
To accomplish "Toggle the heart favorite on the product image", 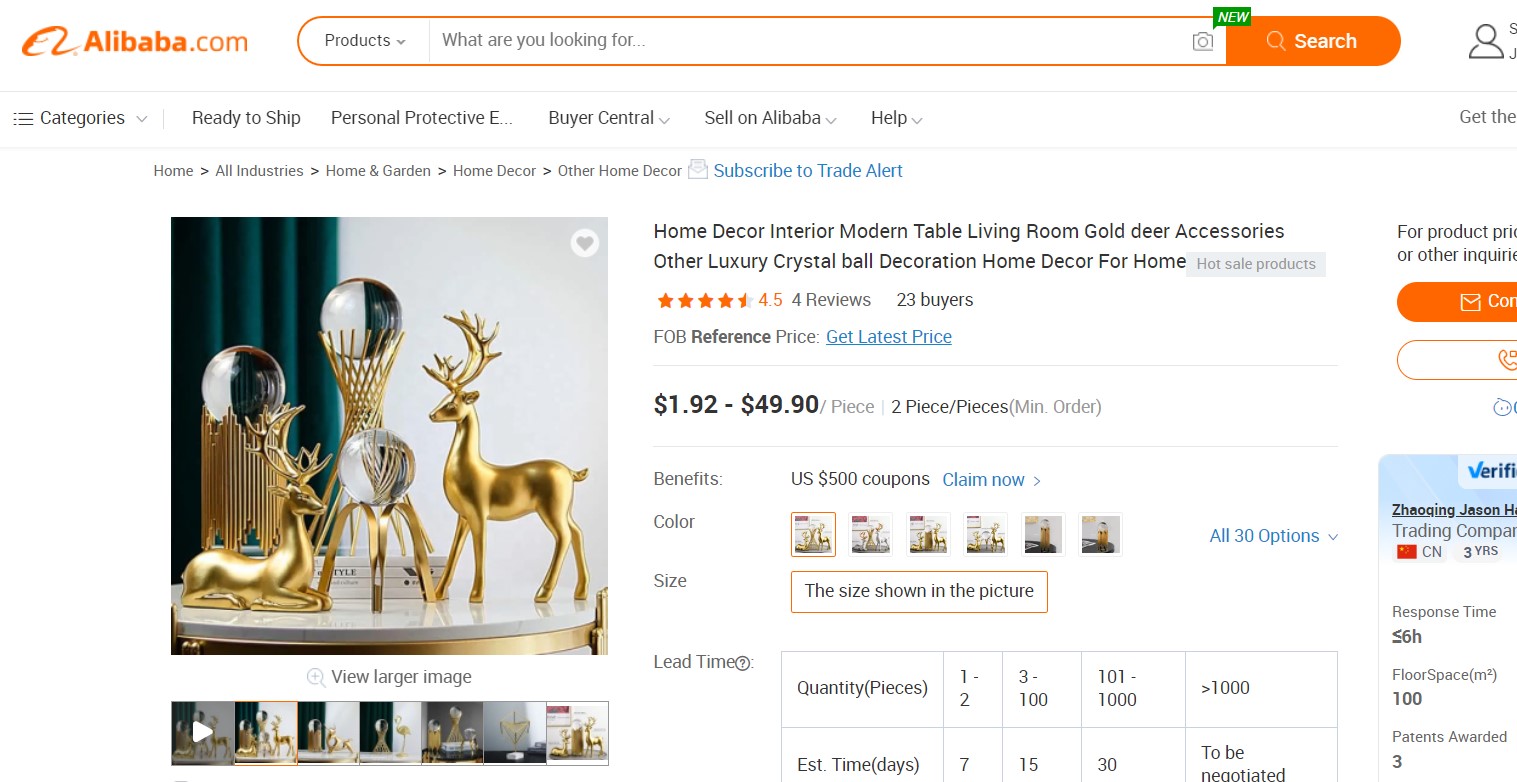I will tap(584, 243).
